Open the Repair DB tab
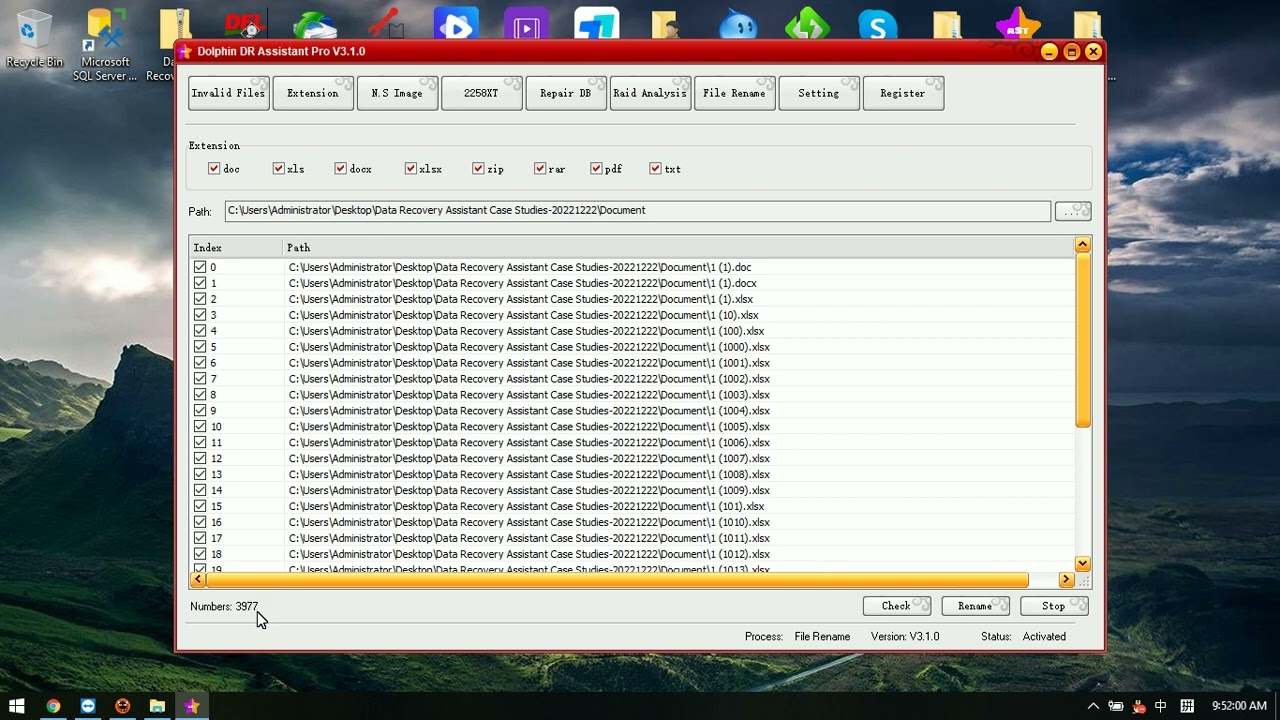This screenshot has height=720, width=1280. pyautogui.click(x=565, y=93)
